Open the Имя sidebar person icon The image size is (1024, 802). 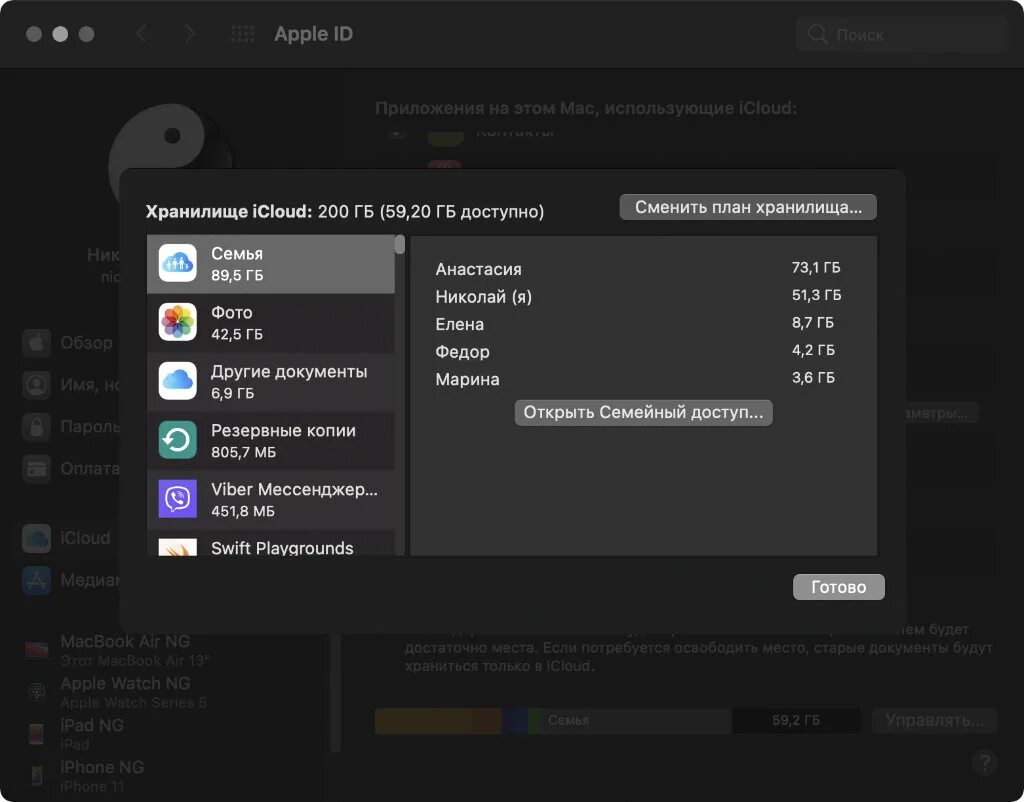[x=37, y=385]
